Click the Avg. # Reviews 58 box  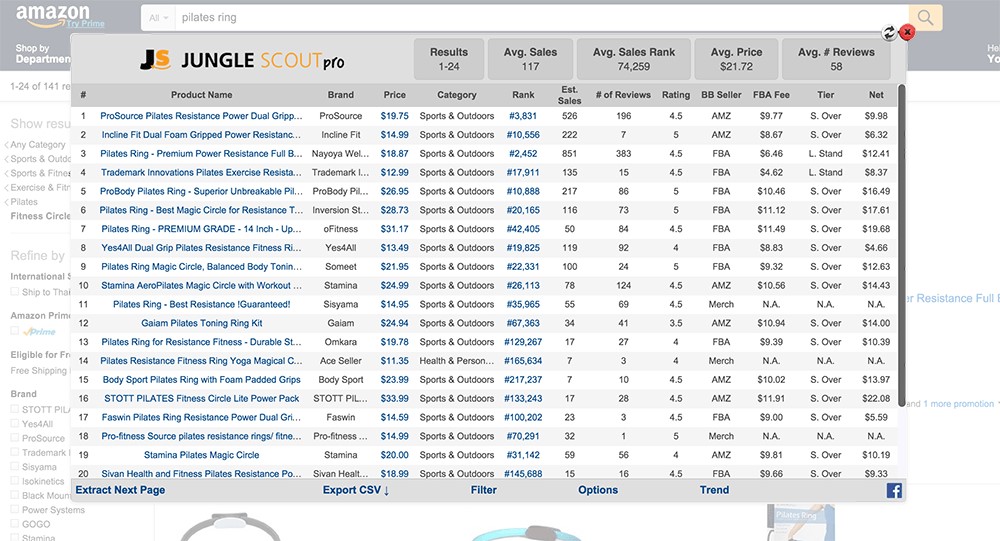tap(836, 59)
